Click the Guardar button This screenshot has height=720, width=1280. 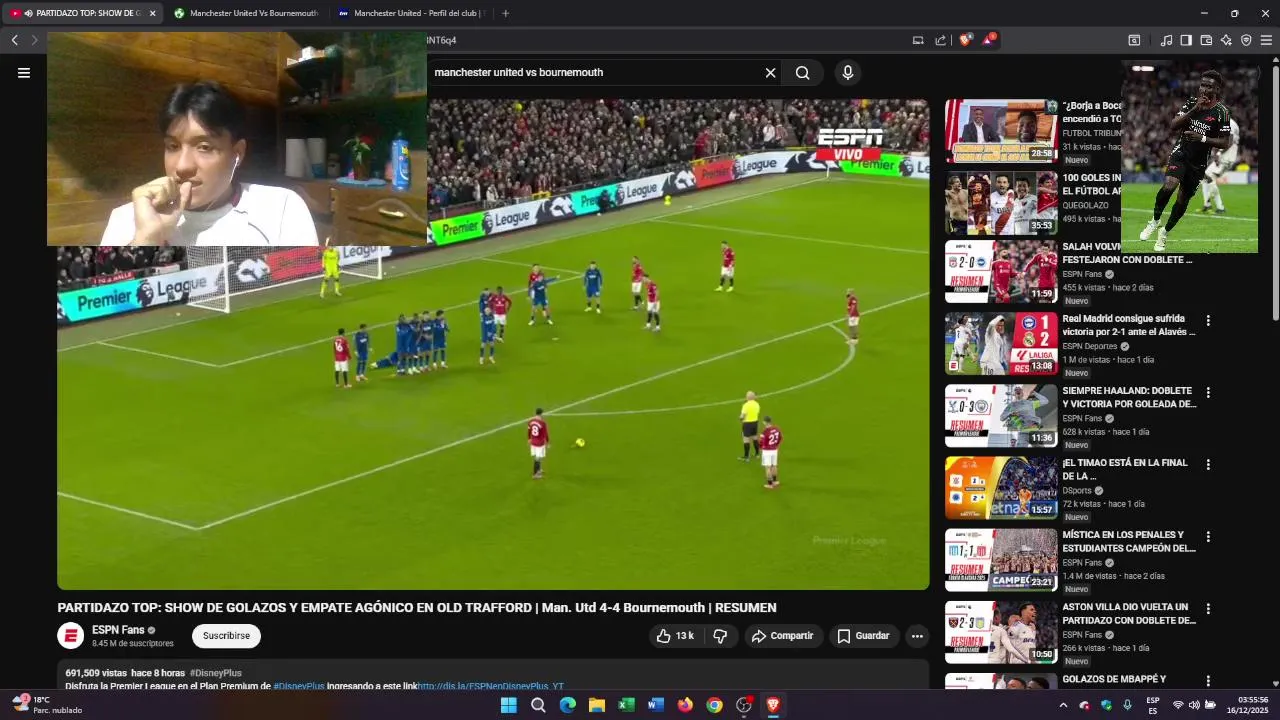(x=864, y=636)
